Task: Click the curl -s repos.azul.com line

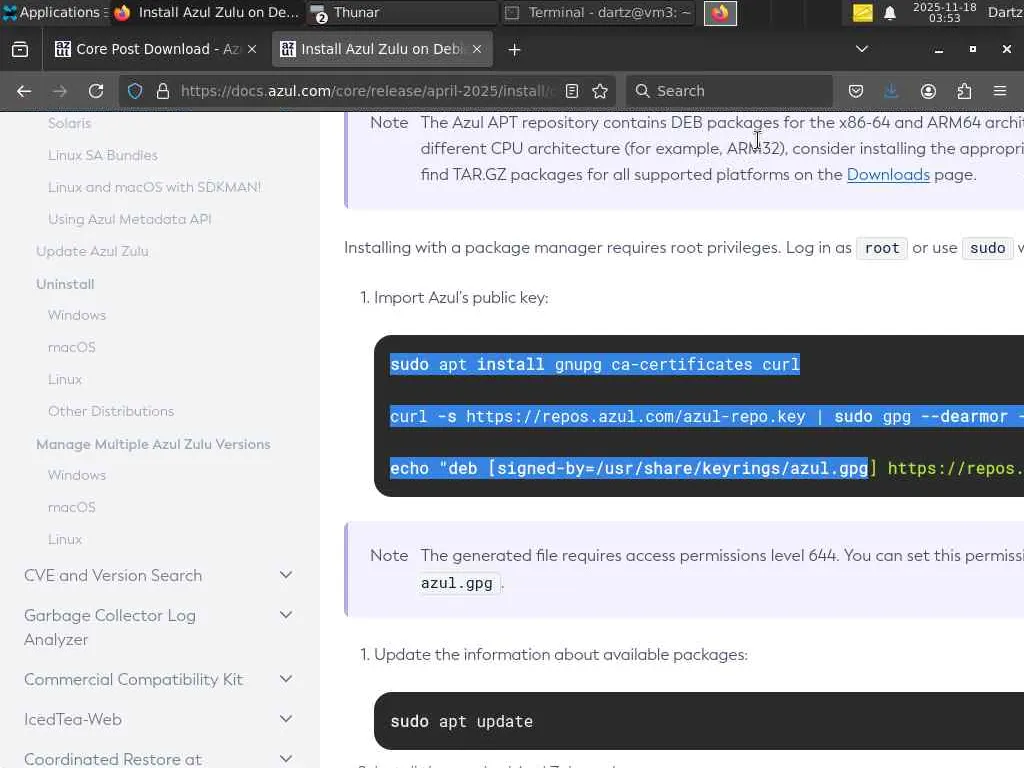Action: click(x=707, y=416)
